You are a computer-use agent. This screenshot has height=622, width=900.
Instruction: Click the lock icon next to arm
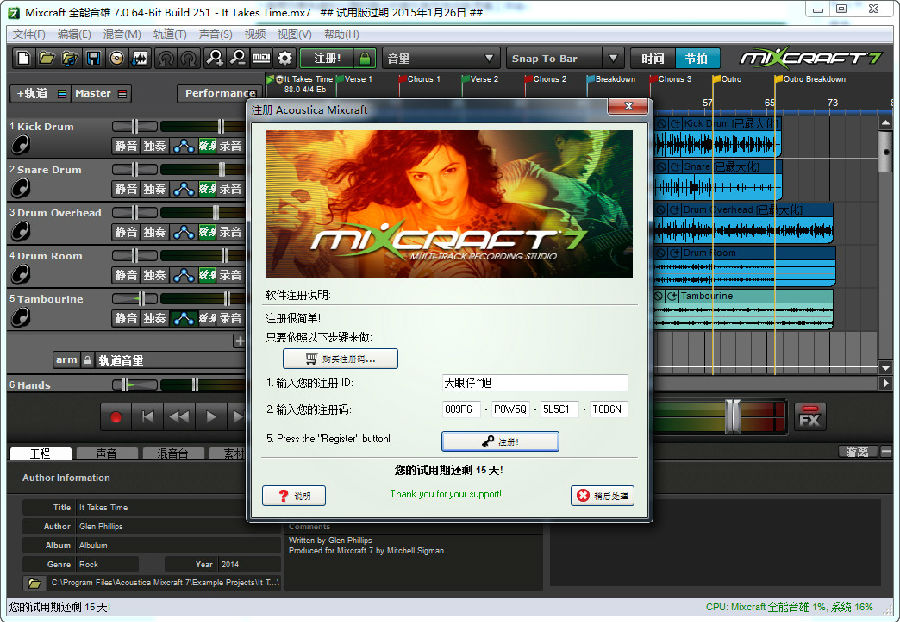click(x=87, y=360)
